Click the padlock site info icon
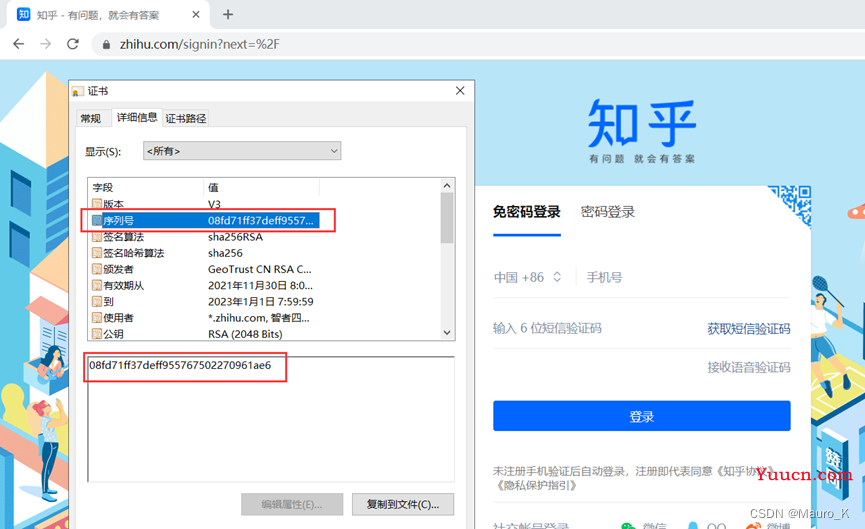 point(106,45)
